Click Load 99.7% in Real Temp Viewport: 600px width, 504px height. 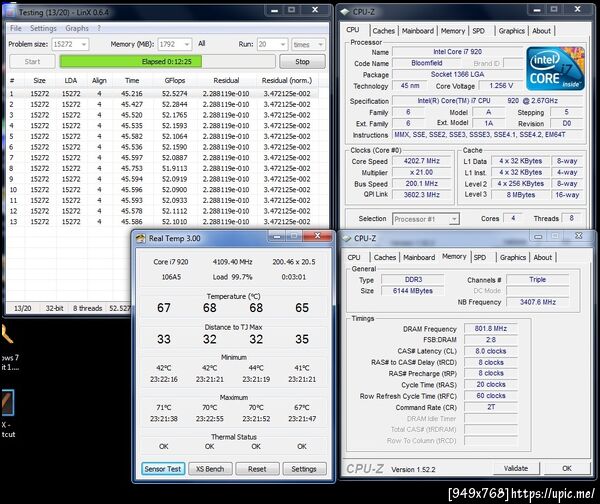232,277
